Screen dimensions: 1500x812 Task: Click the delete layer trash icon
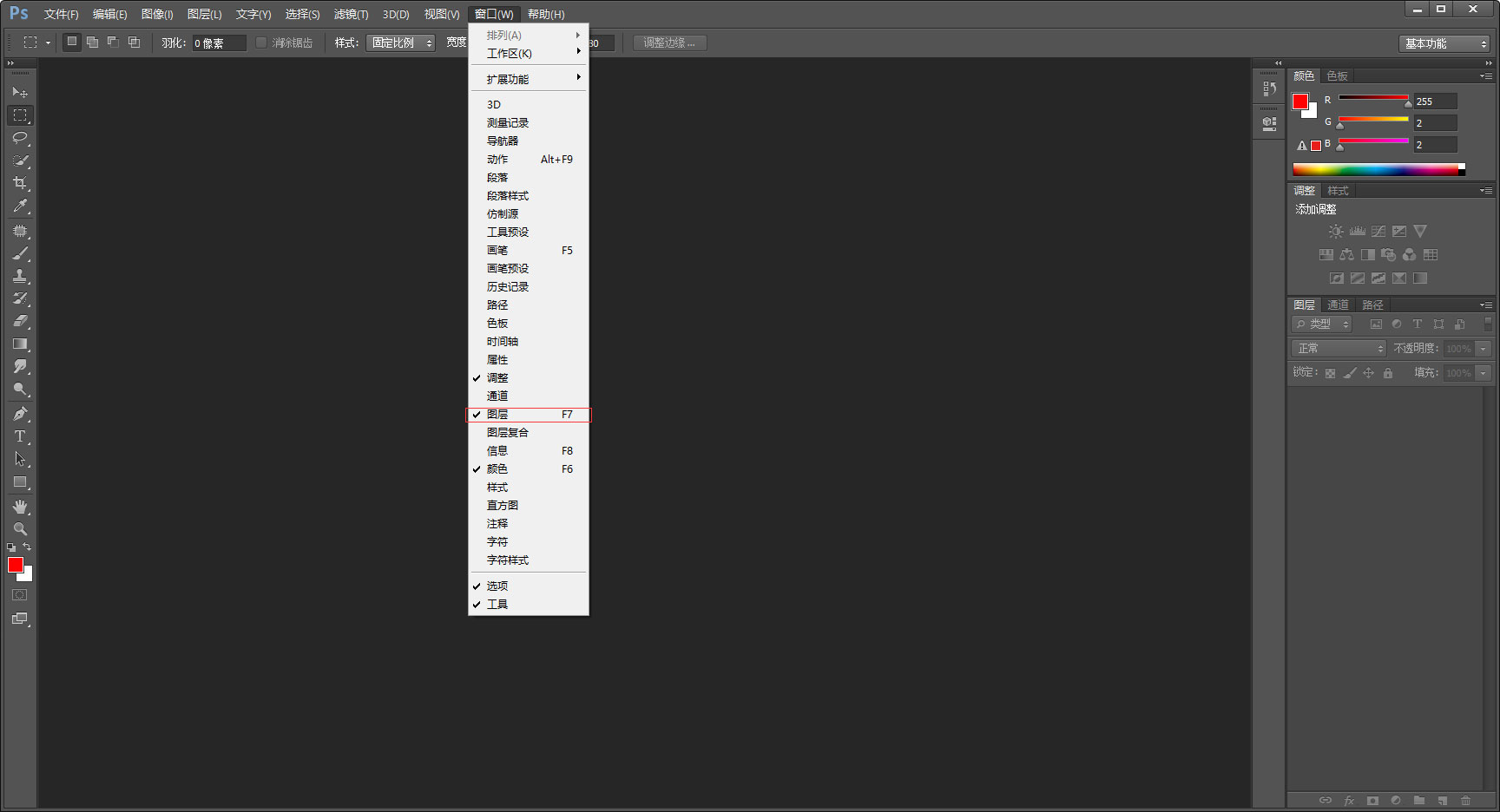coord(1466,801)
